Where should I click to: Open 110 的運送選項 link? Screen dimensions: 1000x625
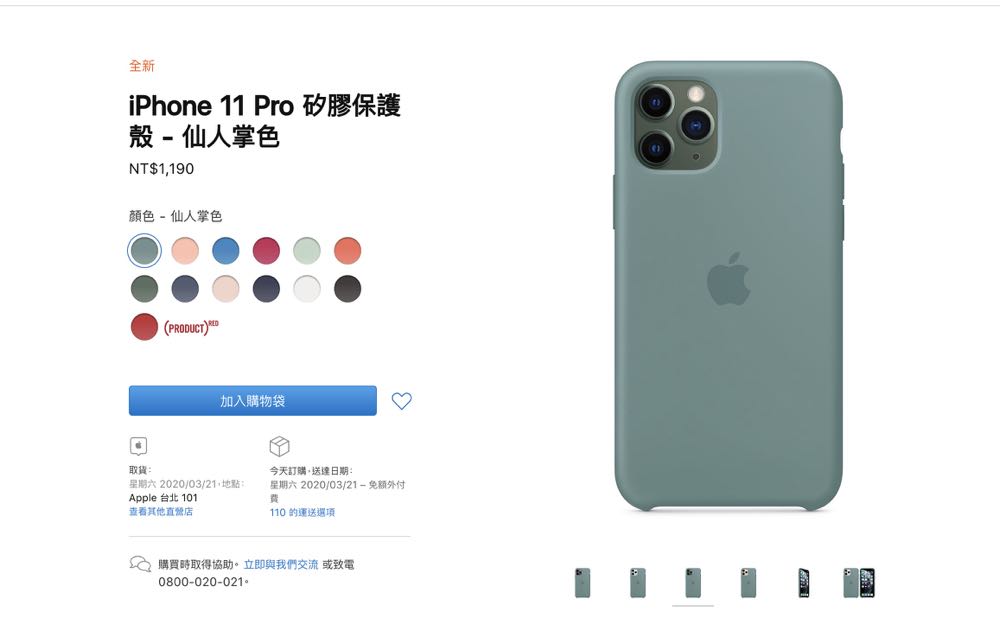[302, 512]
